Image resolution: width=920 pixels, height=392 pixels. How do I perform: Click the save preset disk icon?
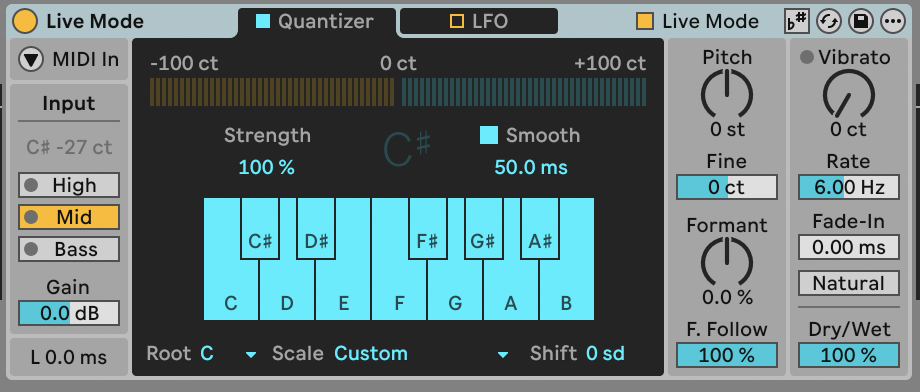[861, 22]
